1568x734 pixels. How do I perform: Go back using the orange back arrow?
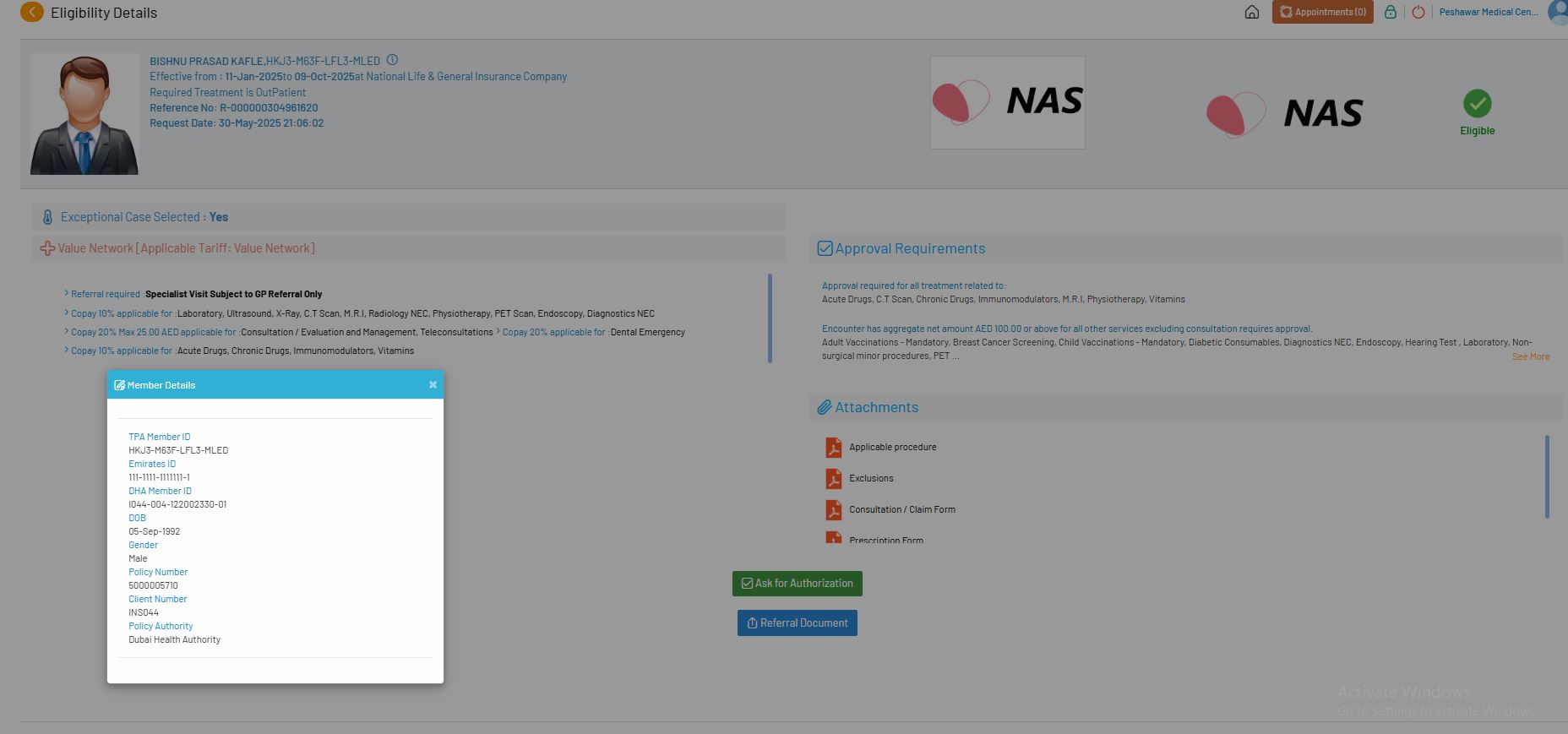pos(31,12)
